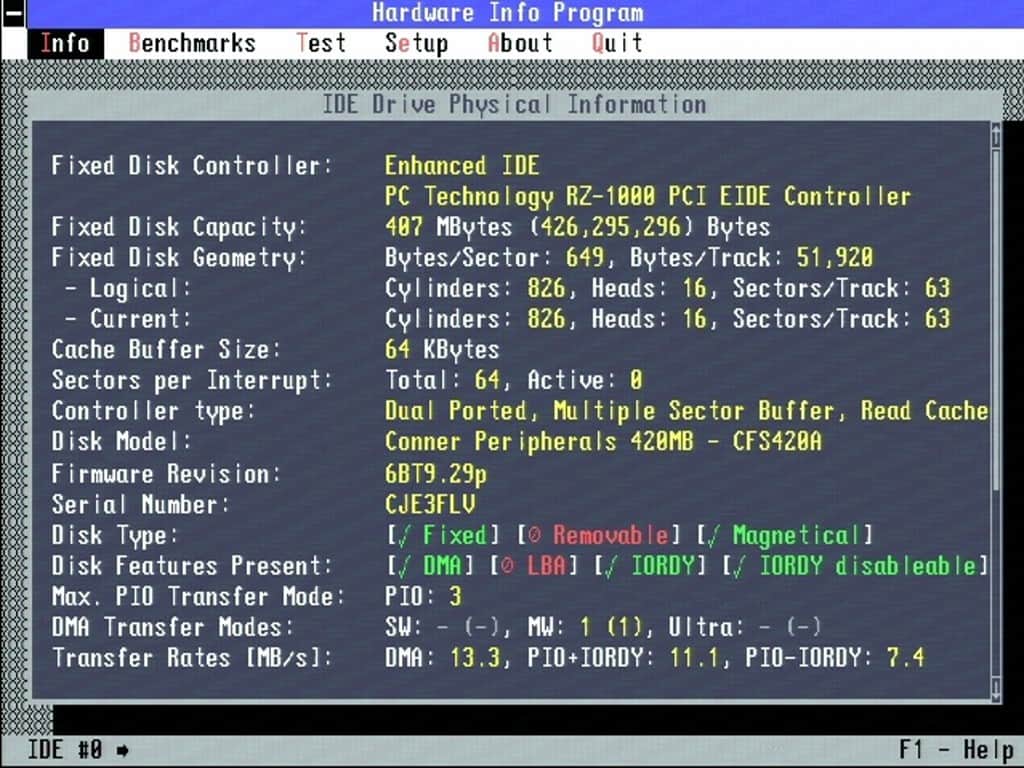Open the Test menu

point(321,44)
